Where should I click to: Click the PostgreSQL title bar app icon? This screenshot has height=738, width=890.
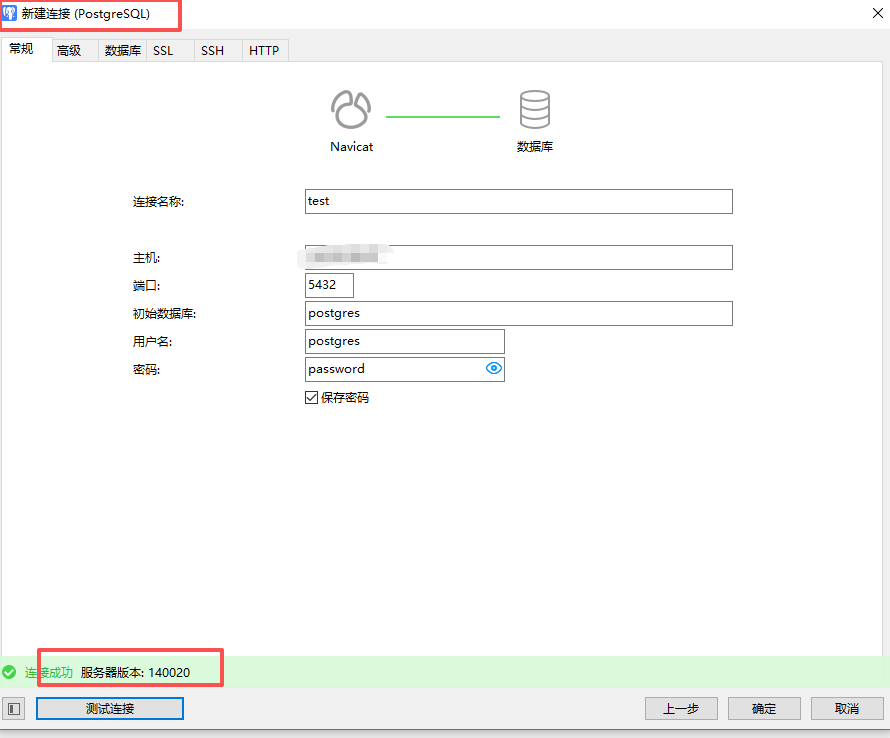pos(10,13)
